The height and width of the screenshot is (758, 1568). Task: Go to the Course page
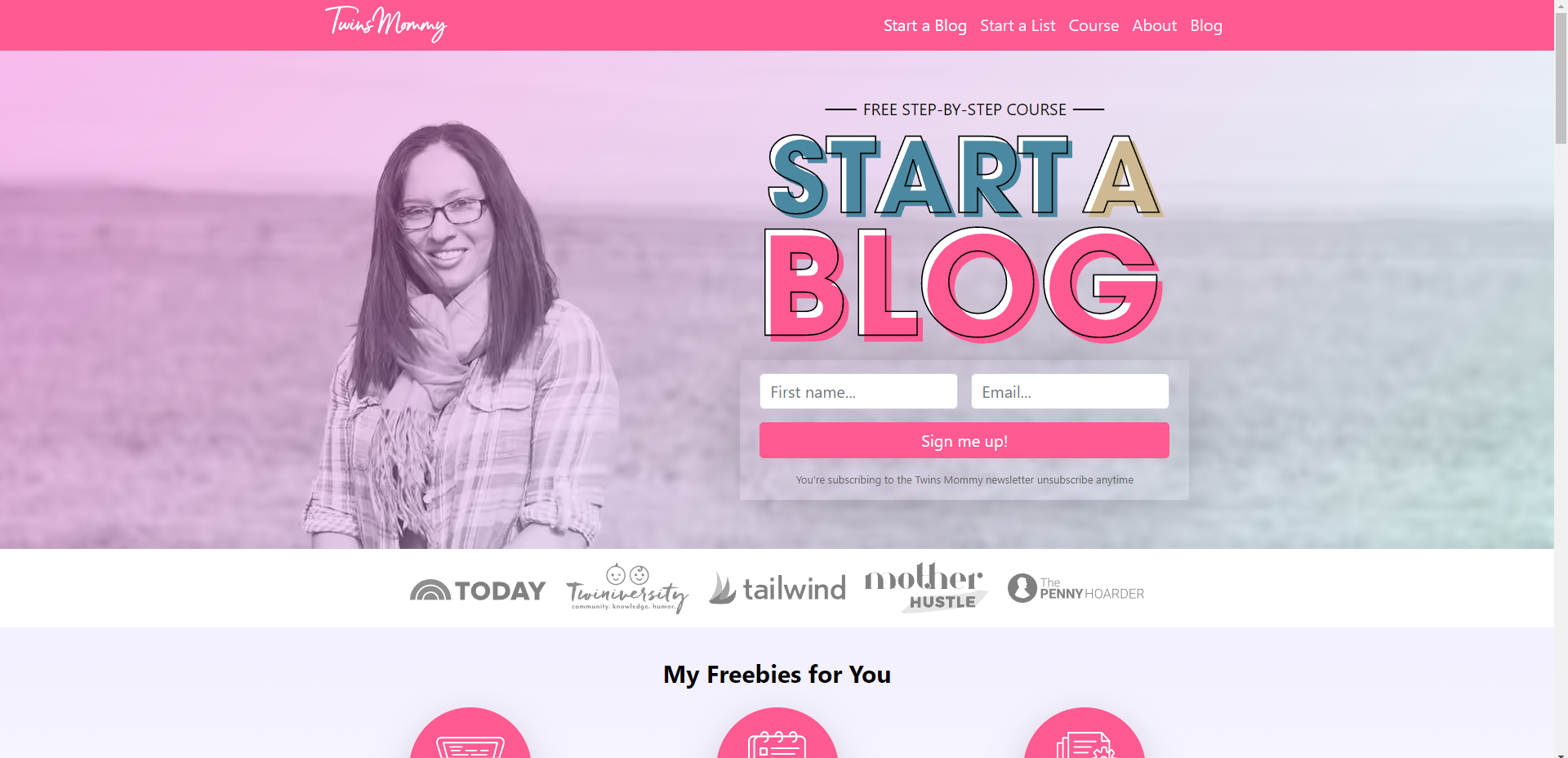tap(1094, 25)
